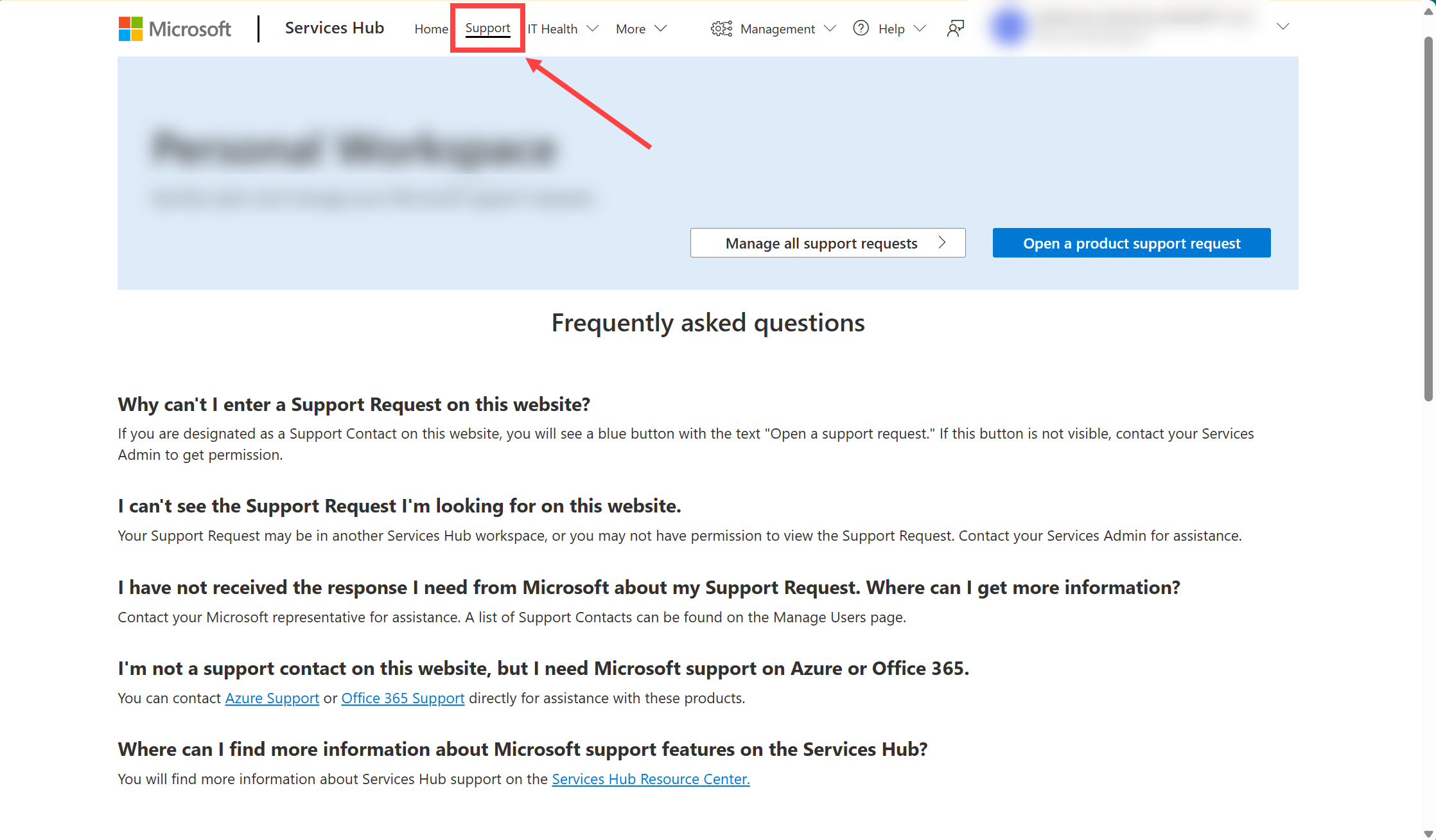The width and height of the screenshot is (1436, 840).
Task: Click the Help circle icon
Action: (859, 28)
